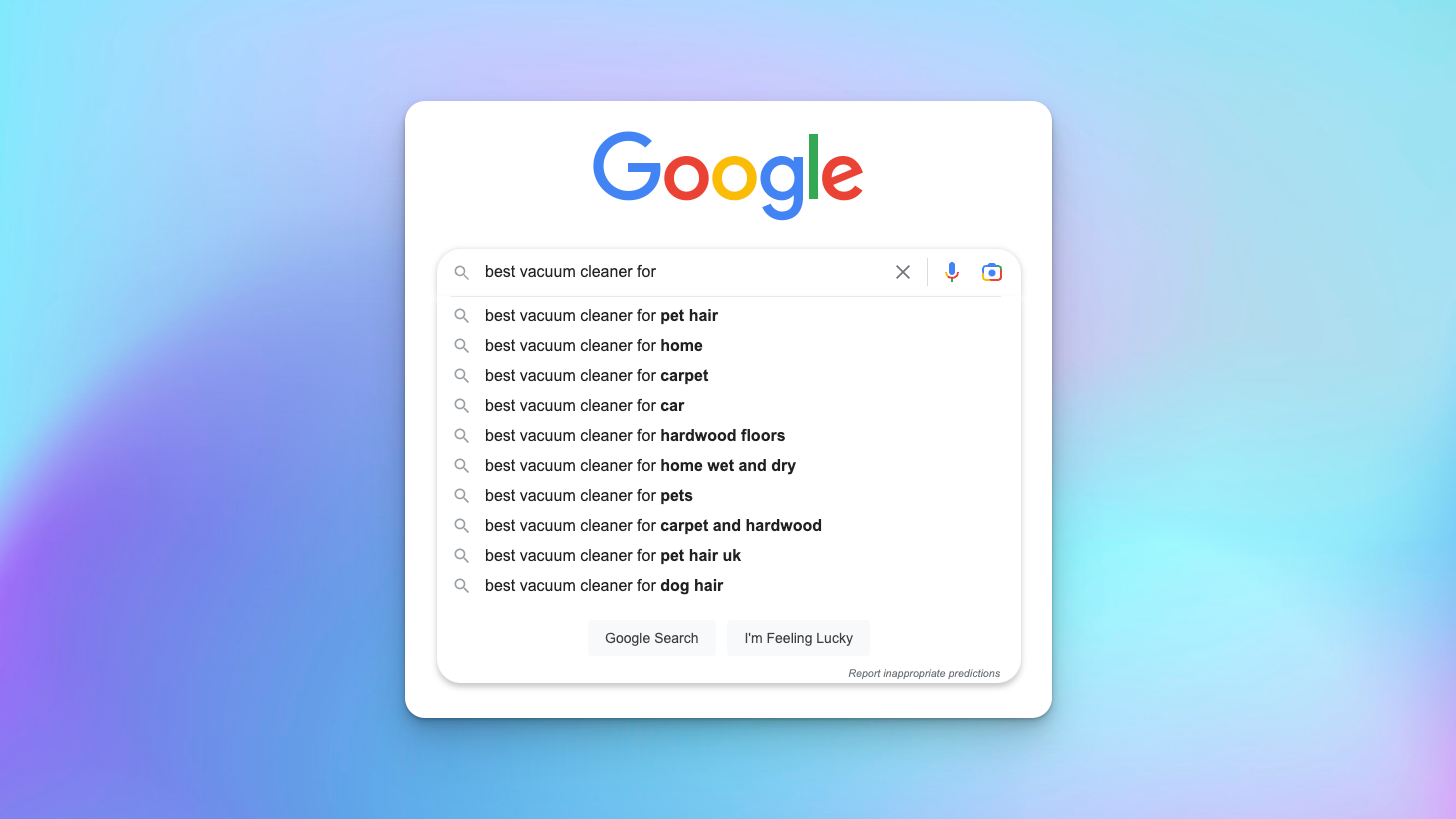Click the Google logo
Image resolution: width=1456 pixels, height=819 pixels.
(727, 174)
